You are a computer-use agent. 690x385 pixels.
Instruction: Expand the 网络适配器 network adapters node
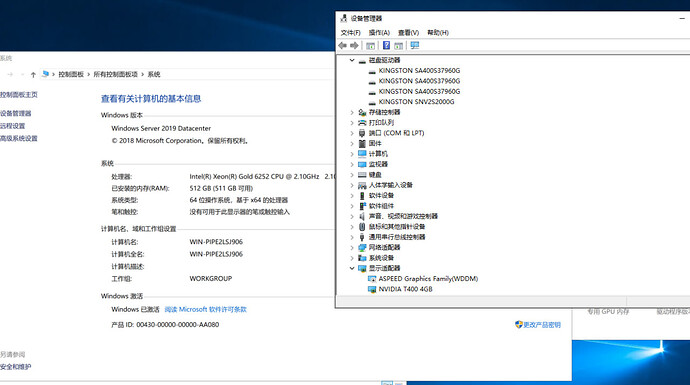click(x=352, y=247)
